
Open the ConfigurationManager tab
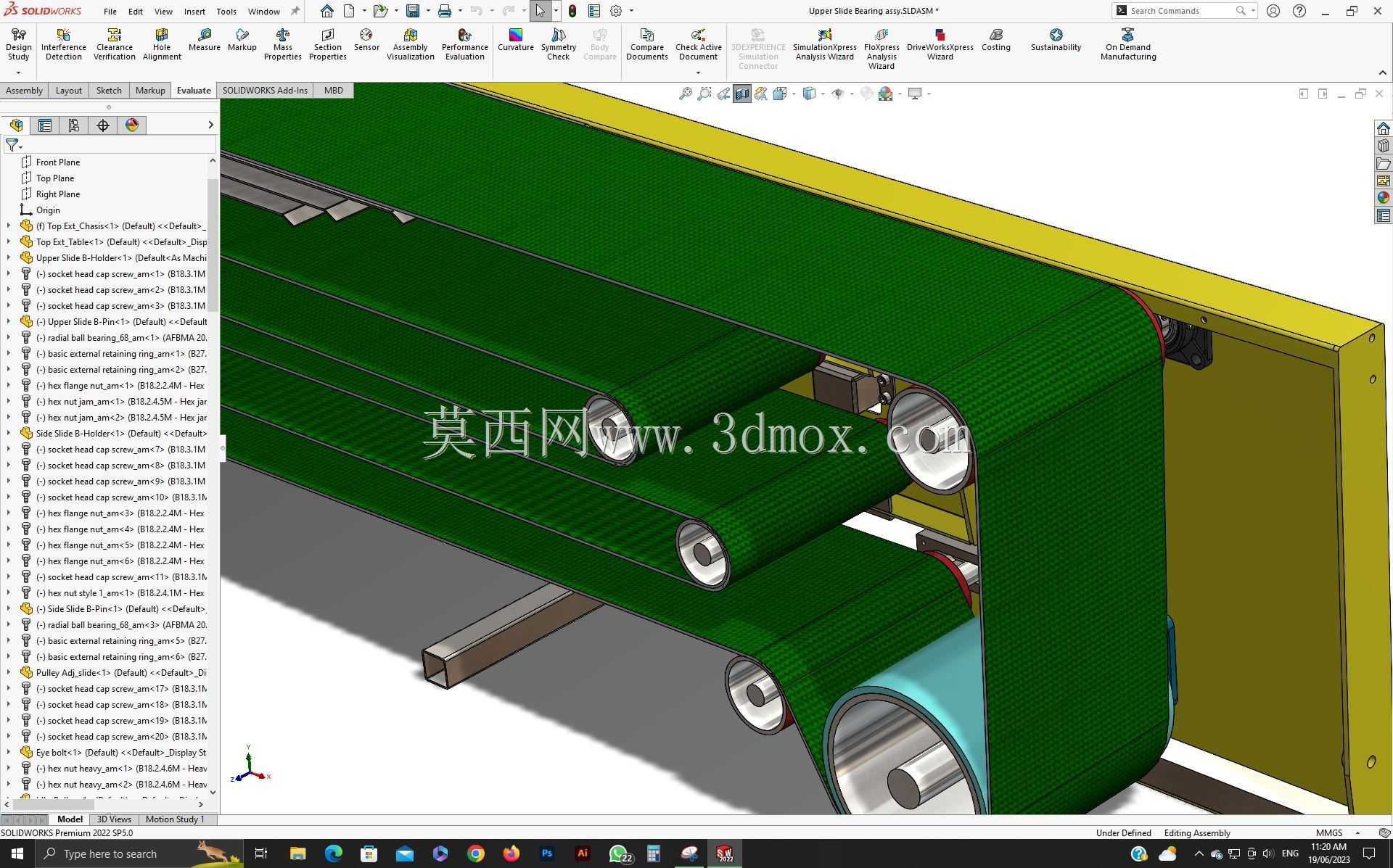[74, 125]
